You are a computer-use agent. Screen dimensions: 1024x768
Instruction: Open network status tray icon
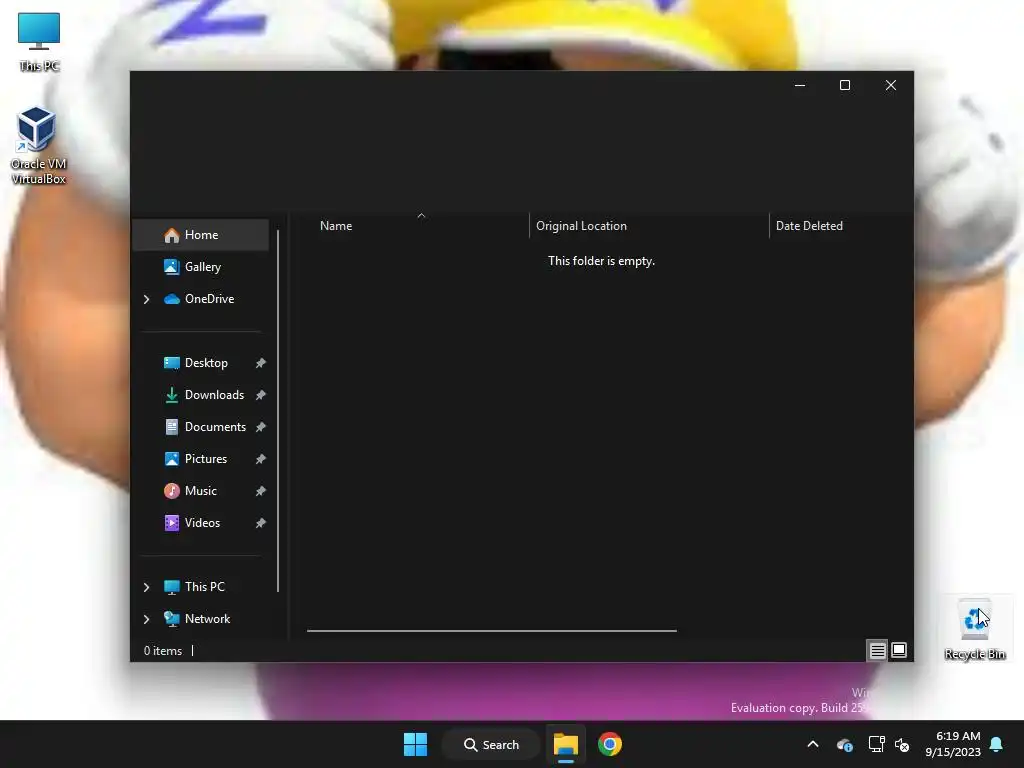[x=876, y=744]
